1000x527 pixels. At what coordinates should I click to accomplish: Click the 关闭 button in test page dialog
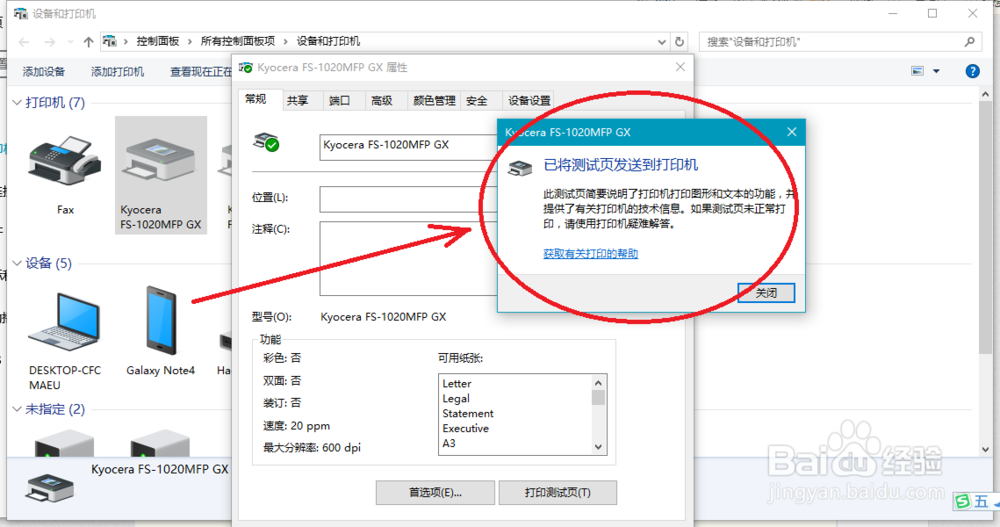[766, 293]
